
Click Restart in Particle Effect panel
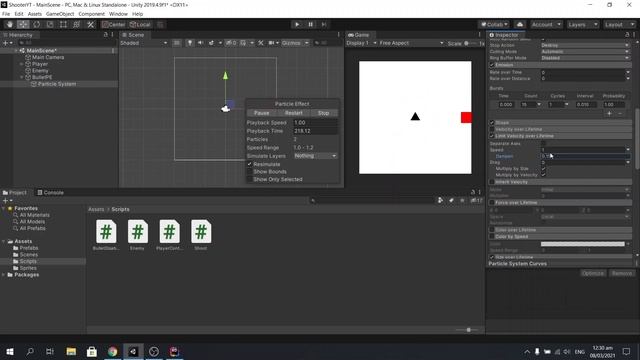293,113
